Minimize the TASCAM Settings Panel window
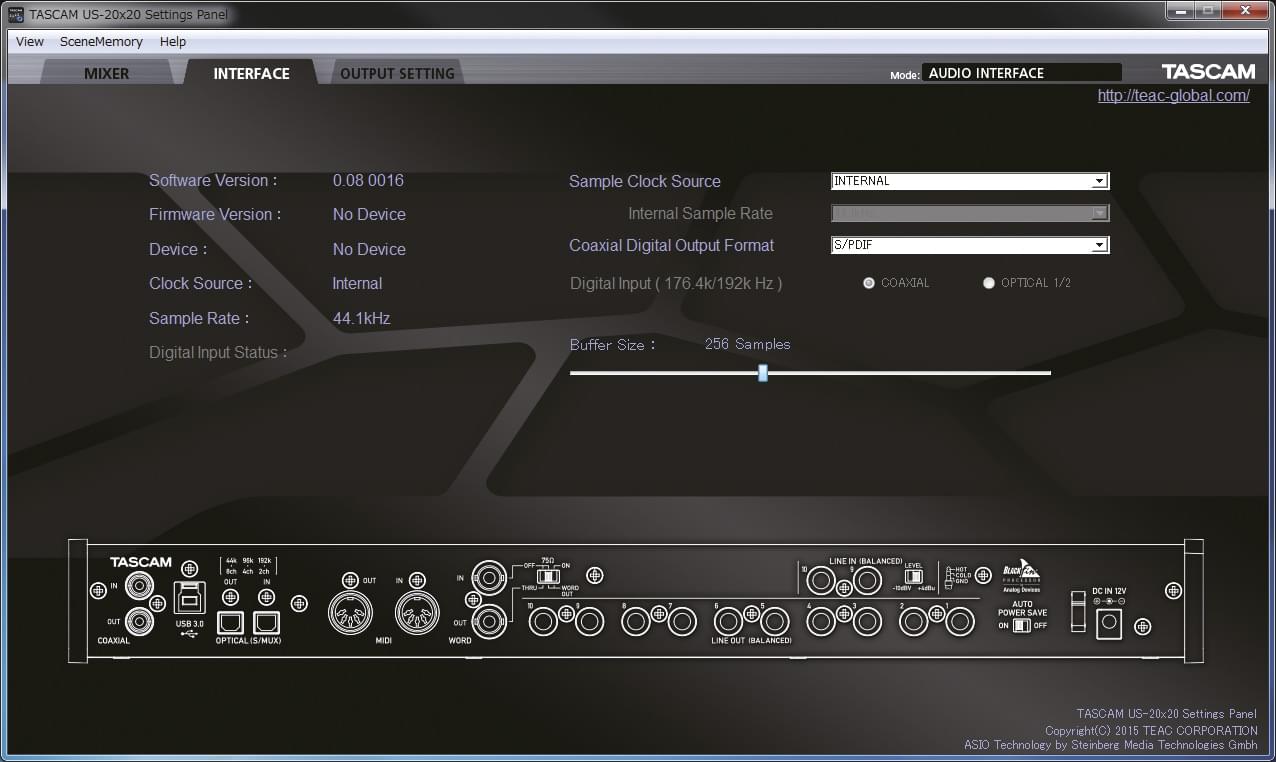 point(1181,11)
